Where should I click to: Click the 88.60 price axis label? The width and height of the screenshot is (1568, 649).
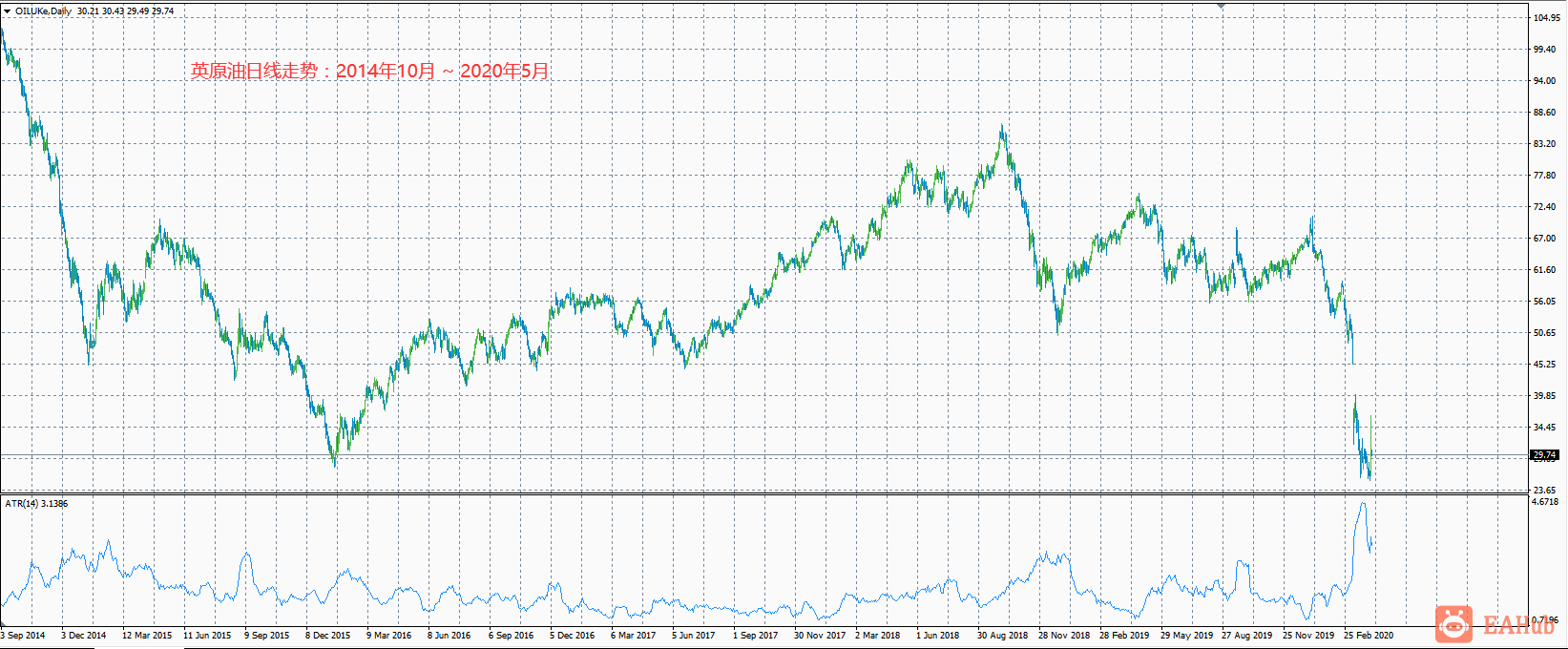[1545, 113]
